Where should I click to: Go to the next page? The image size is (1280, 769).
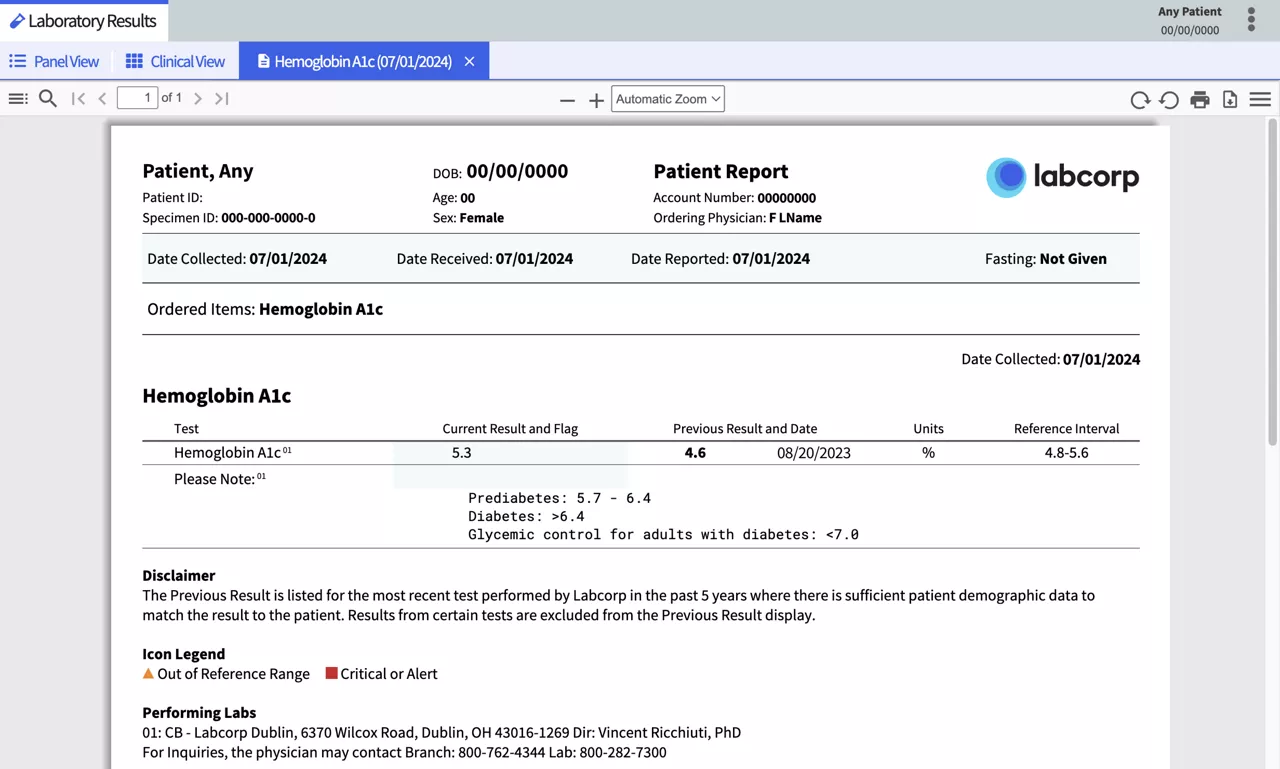click(197, 97)
